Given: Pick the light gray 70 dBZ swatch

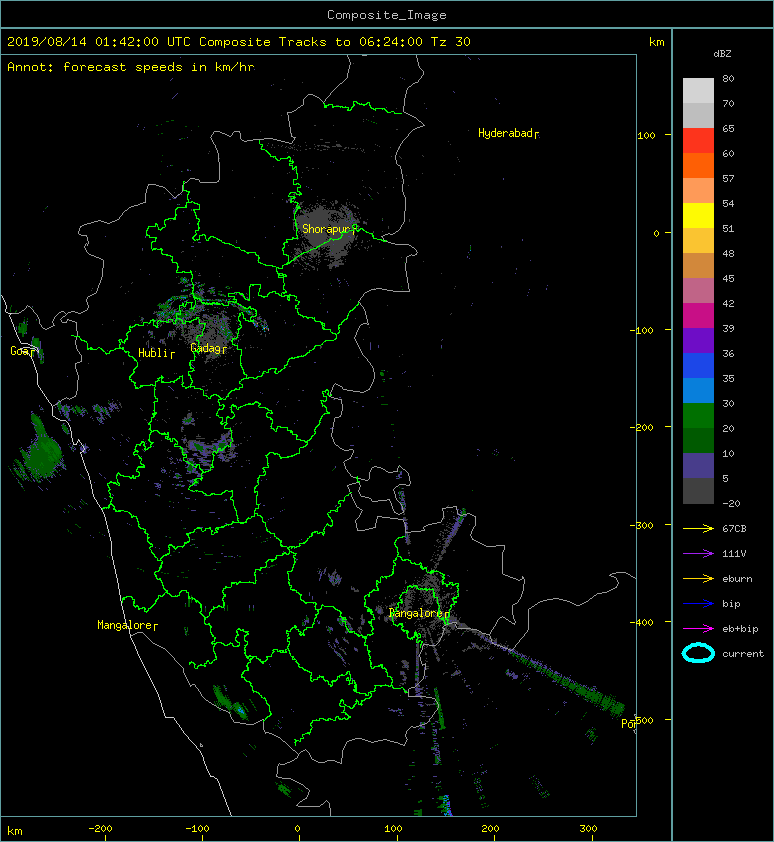Looking at the screenshot, I should click(x=698, y=91).
